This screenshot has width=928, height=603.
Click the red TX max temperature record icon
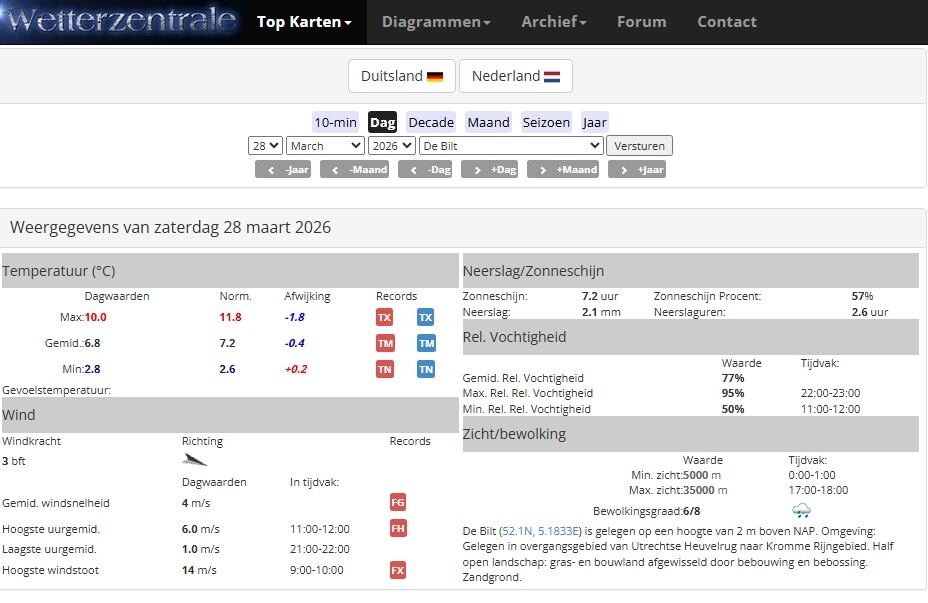pyautogui.click(x=385, y=317)
